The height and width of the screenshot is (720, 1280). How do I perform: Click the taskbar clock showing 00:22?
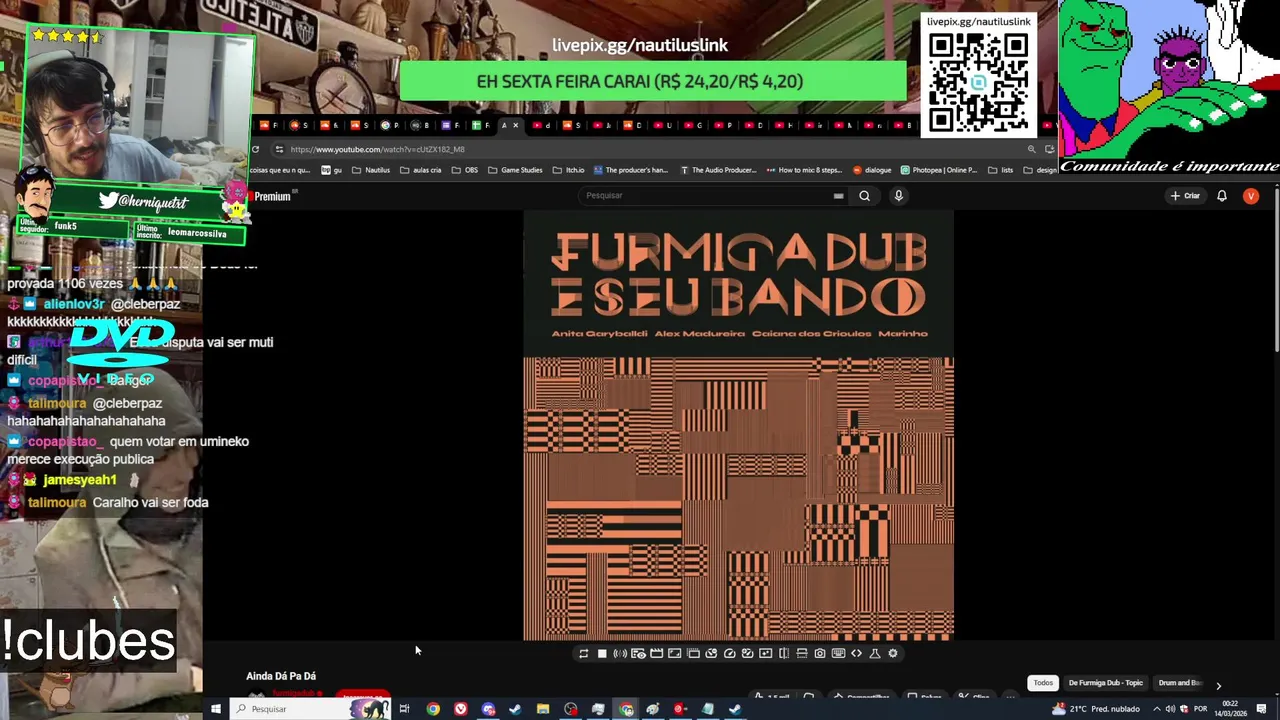[x=1230, y=709]
